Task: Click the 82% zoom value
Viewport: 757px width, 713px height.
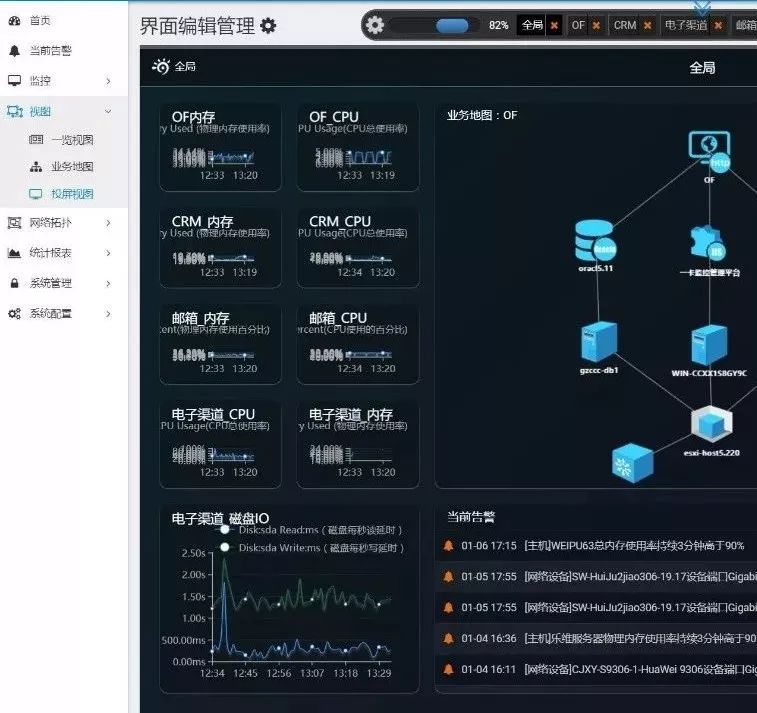Action: [499, 25]
